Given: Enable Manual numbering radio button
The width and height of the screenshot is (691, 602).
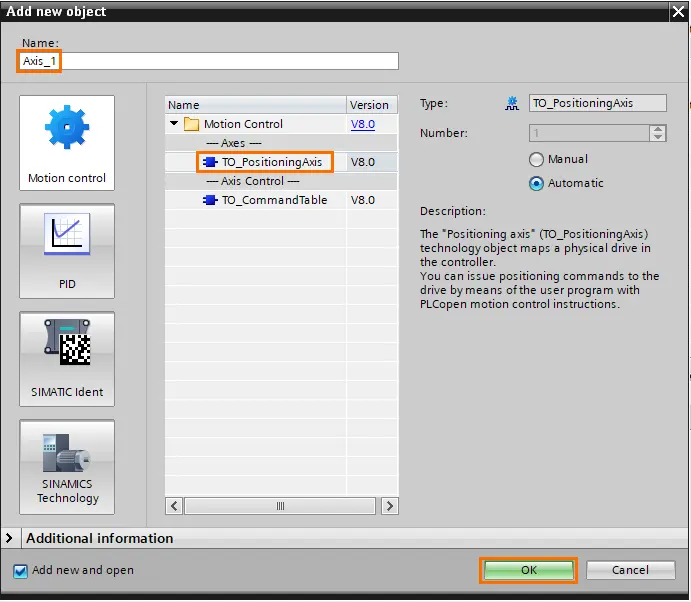Looking at the screenshot, I should (x=536, y=160).
